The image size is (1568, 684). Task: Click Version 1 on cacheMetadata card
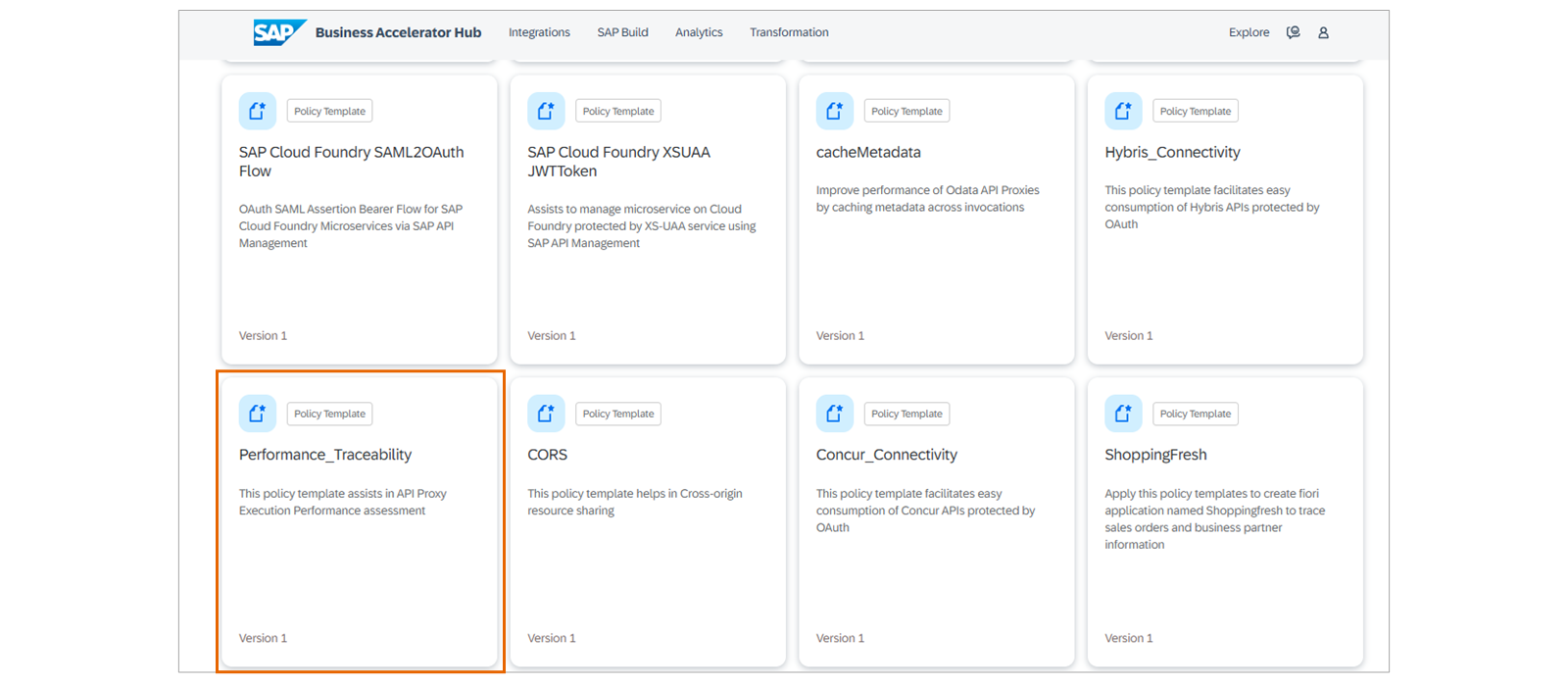click(840, 335)
